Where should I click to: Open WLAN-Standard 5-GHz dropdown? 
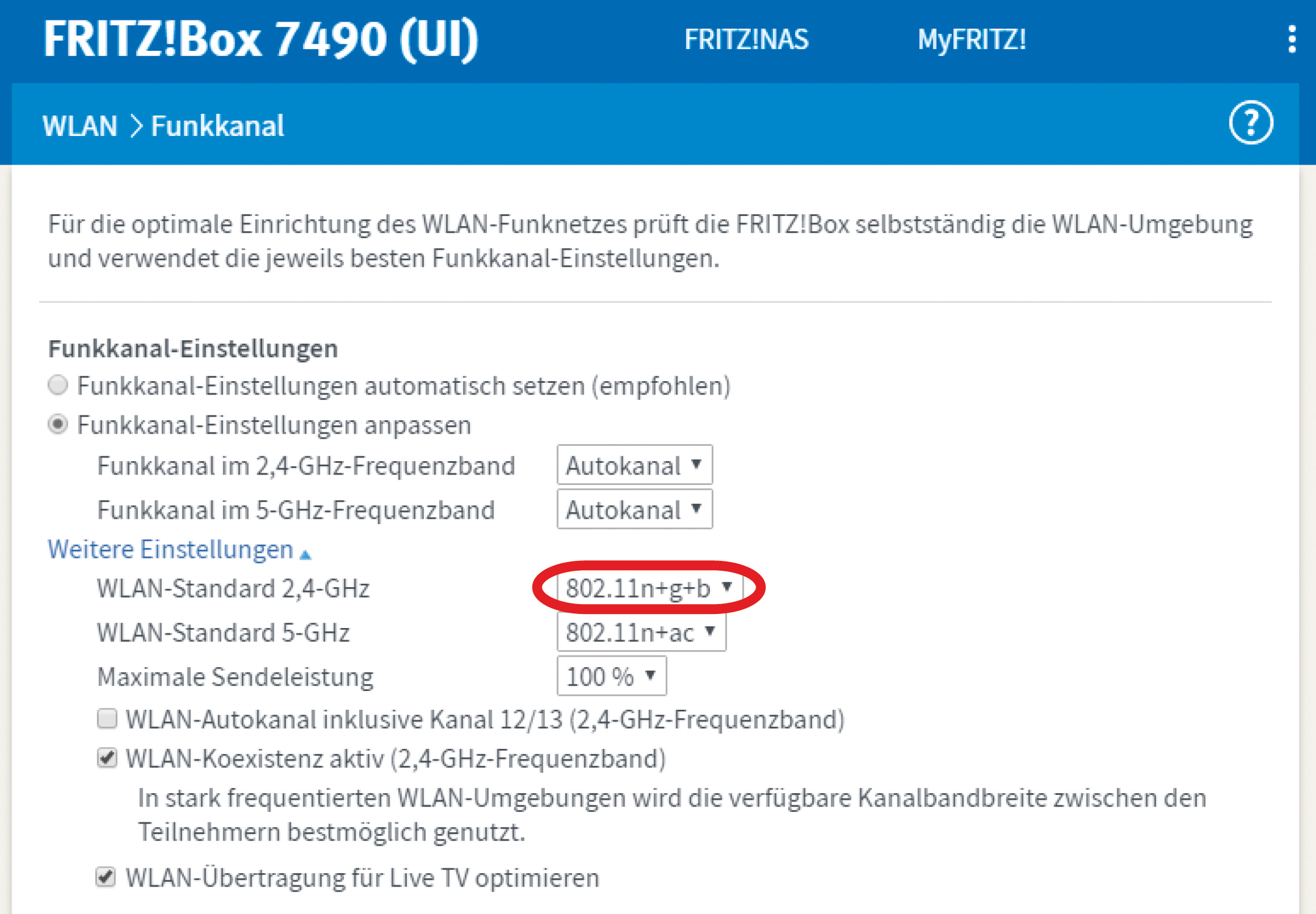pyautogui.click(x=641, y=632)
